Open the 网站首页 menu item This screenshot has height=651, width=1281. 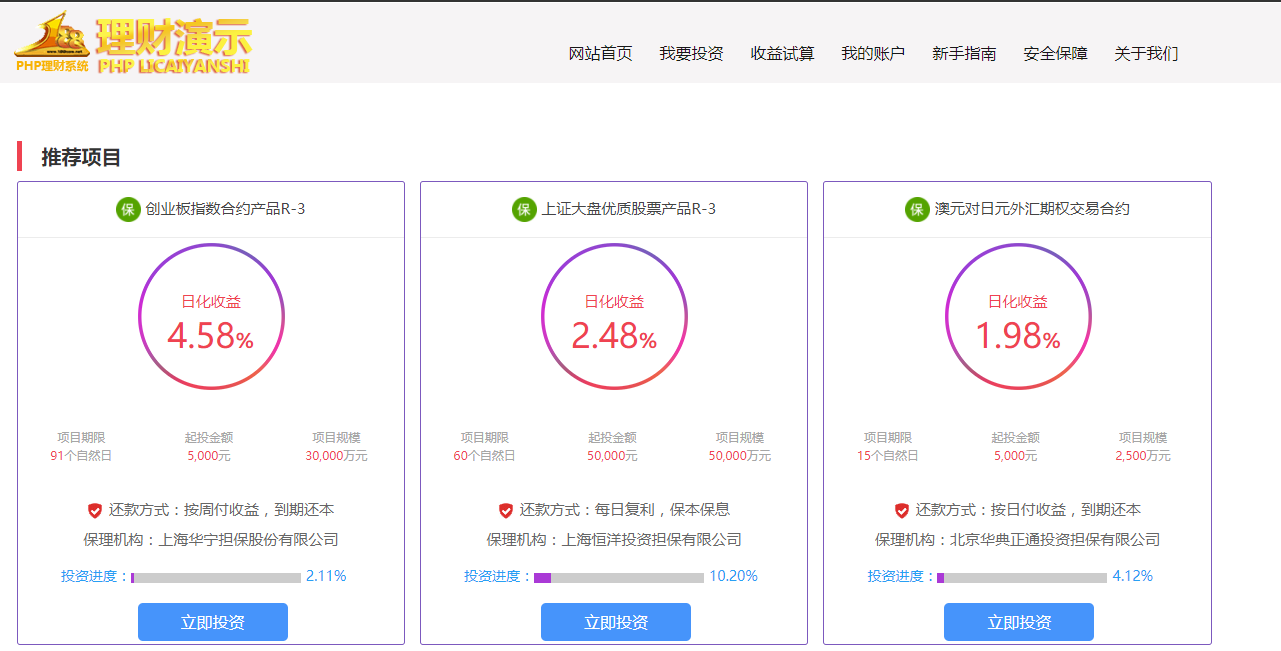click(x=600, y=54)
